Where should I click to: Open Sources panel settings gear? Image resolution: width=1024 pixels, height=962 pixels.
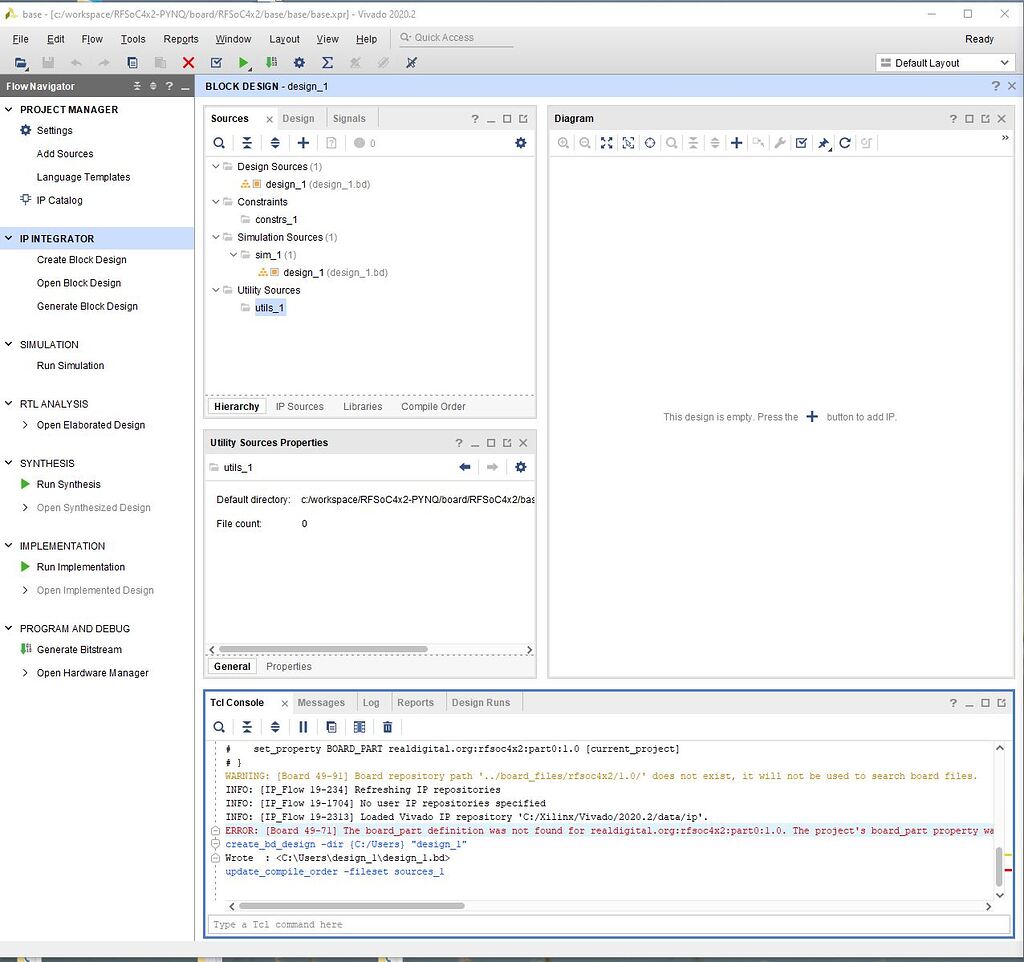pyautogui.click(x=520, y=143)
